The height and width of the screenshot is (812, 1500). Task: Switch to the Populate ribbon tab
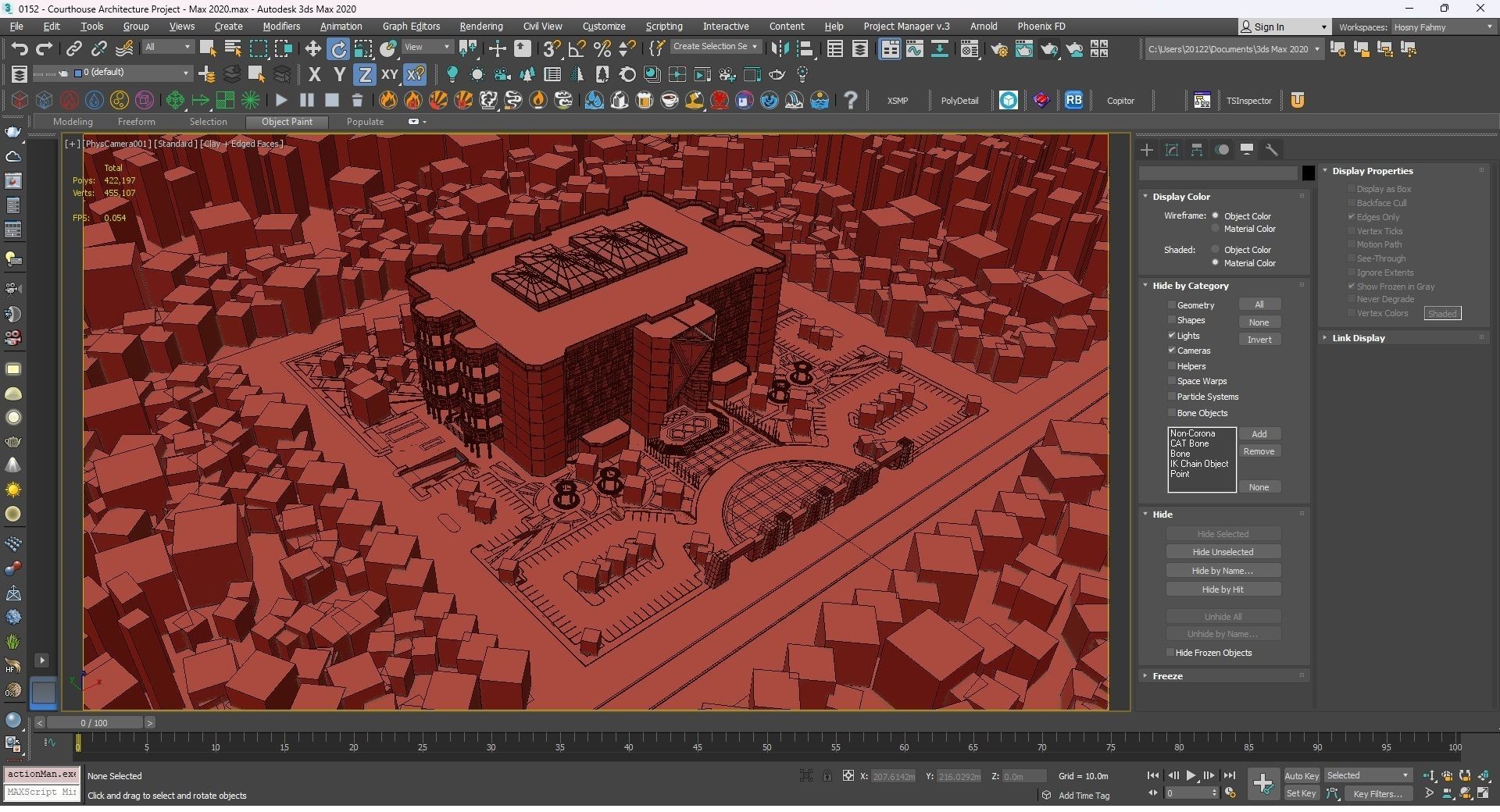(365, 122)
